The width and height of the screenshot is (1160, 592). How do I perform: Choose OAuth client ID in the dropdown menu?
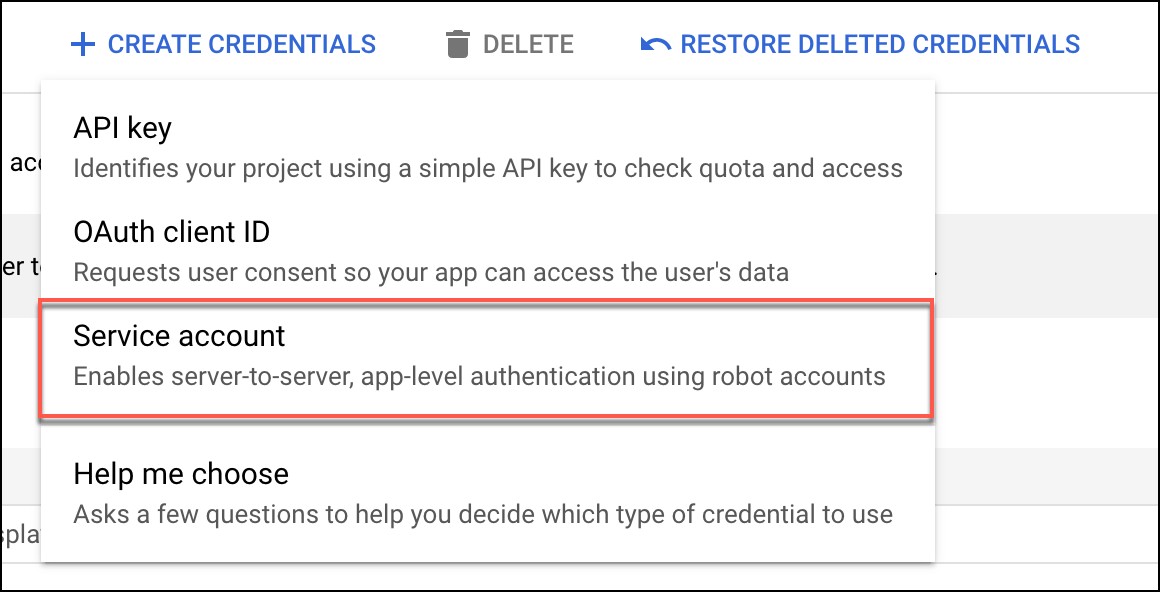[x=169, y=231]
